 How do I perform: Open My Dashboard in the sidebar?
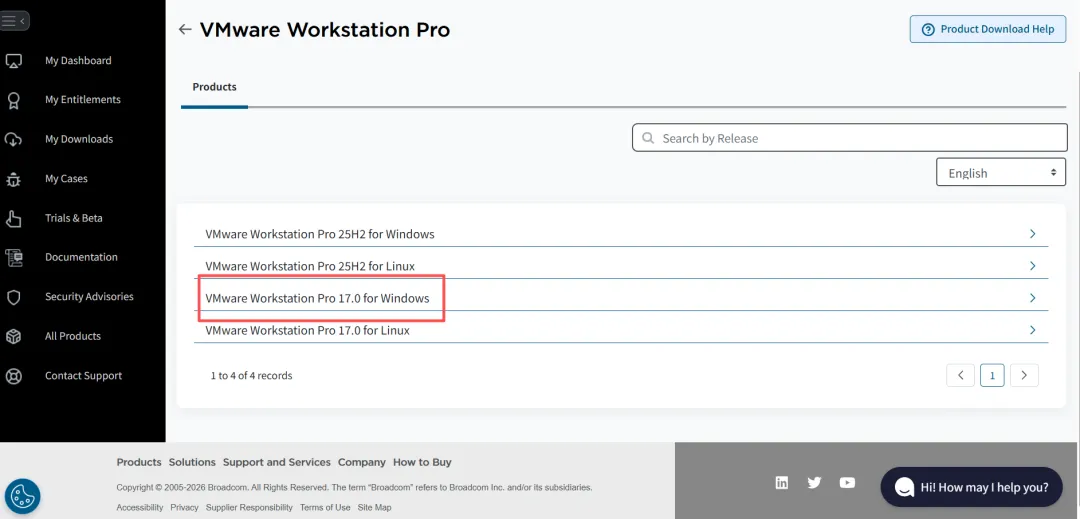click(x=78, y=61)
